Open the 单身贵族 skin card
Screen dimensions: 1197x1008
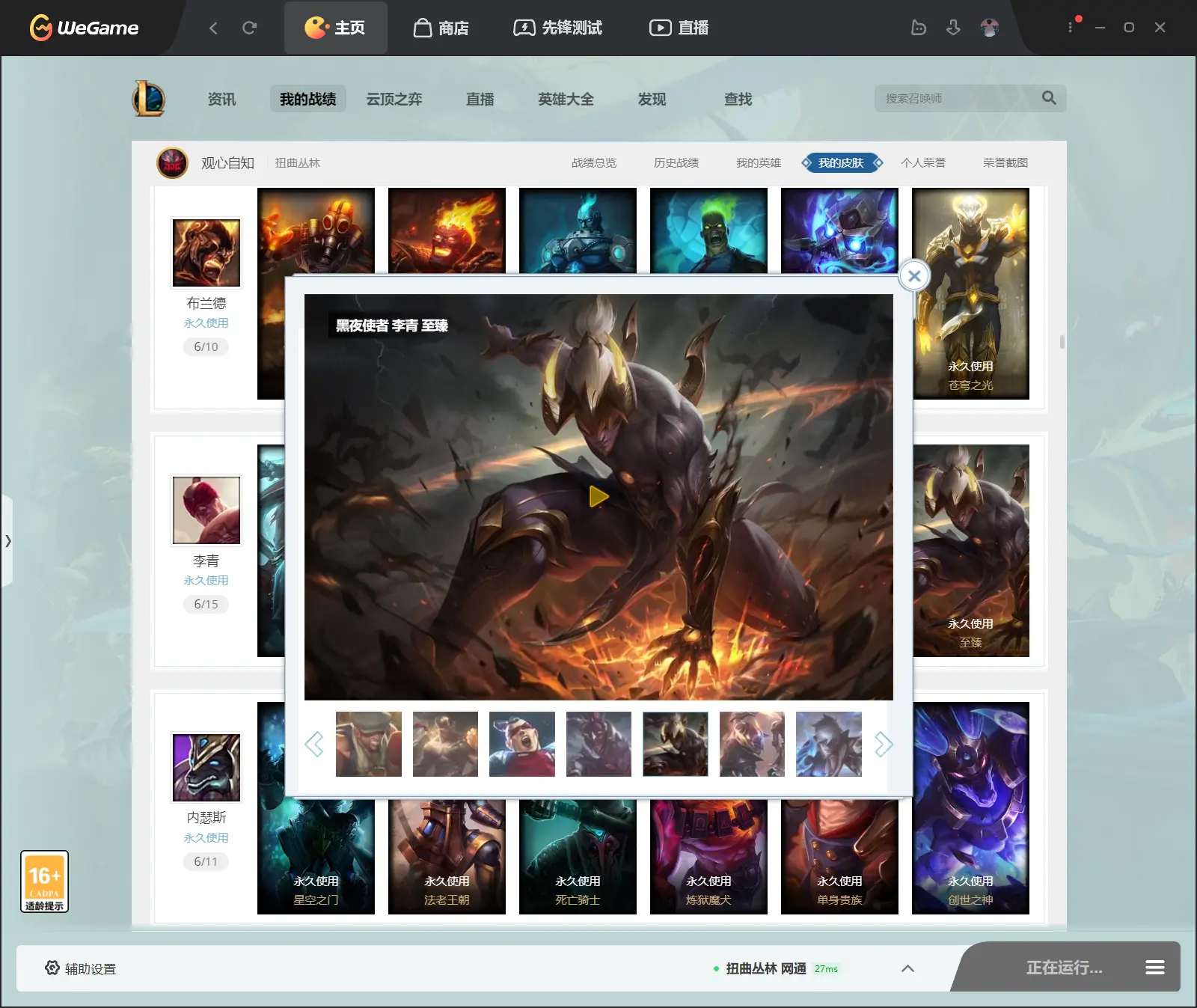pyautogui.click(x=839, y=857)
